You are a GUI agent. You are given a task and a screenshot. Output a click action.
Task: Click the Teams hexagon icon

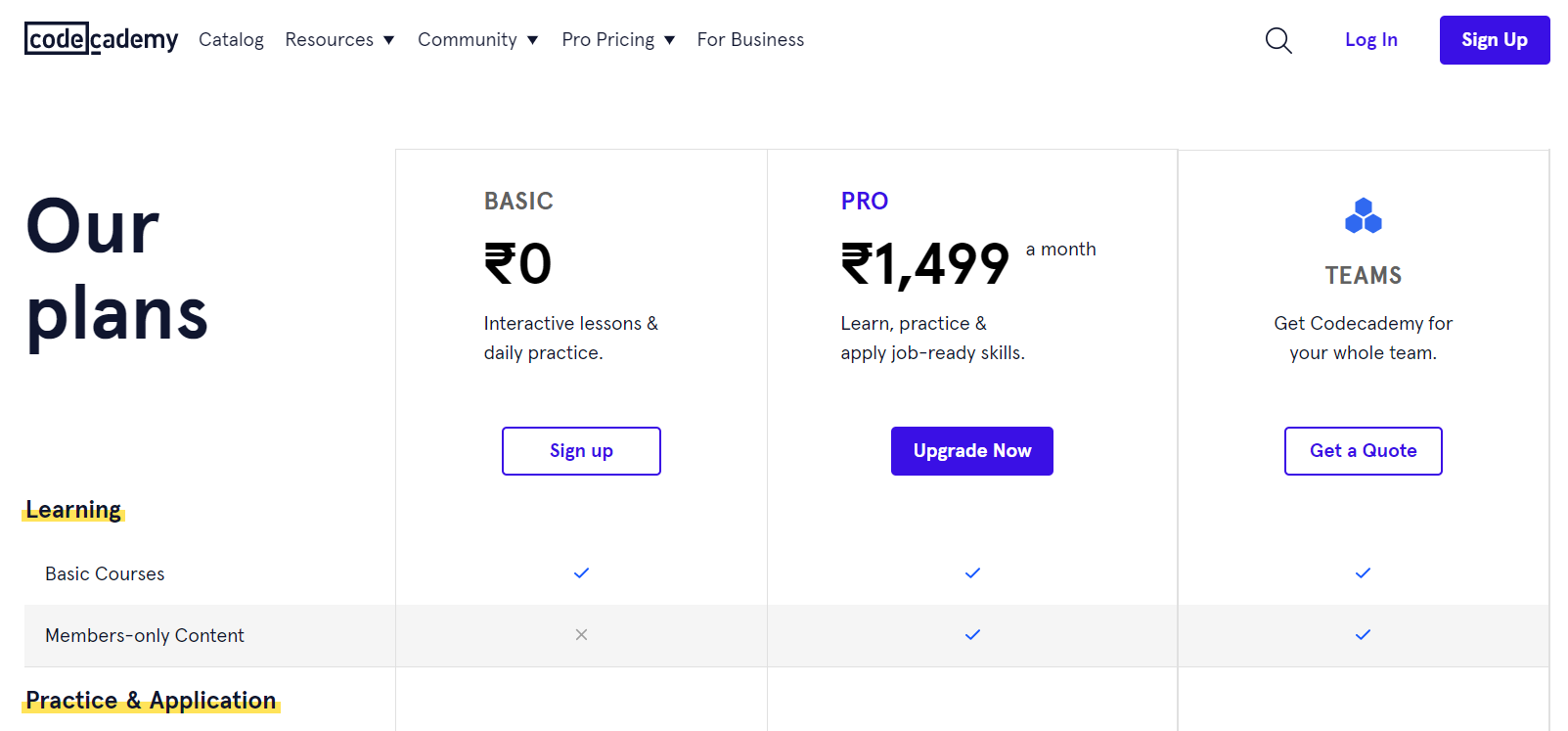click(1363, 216)
